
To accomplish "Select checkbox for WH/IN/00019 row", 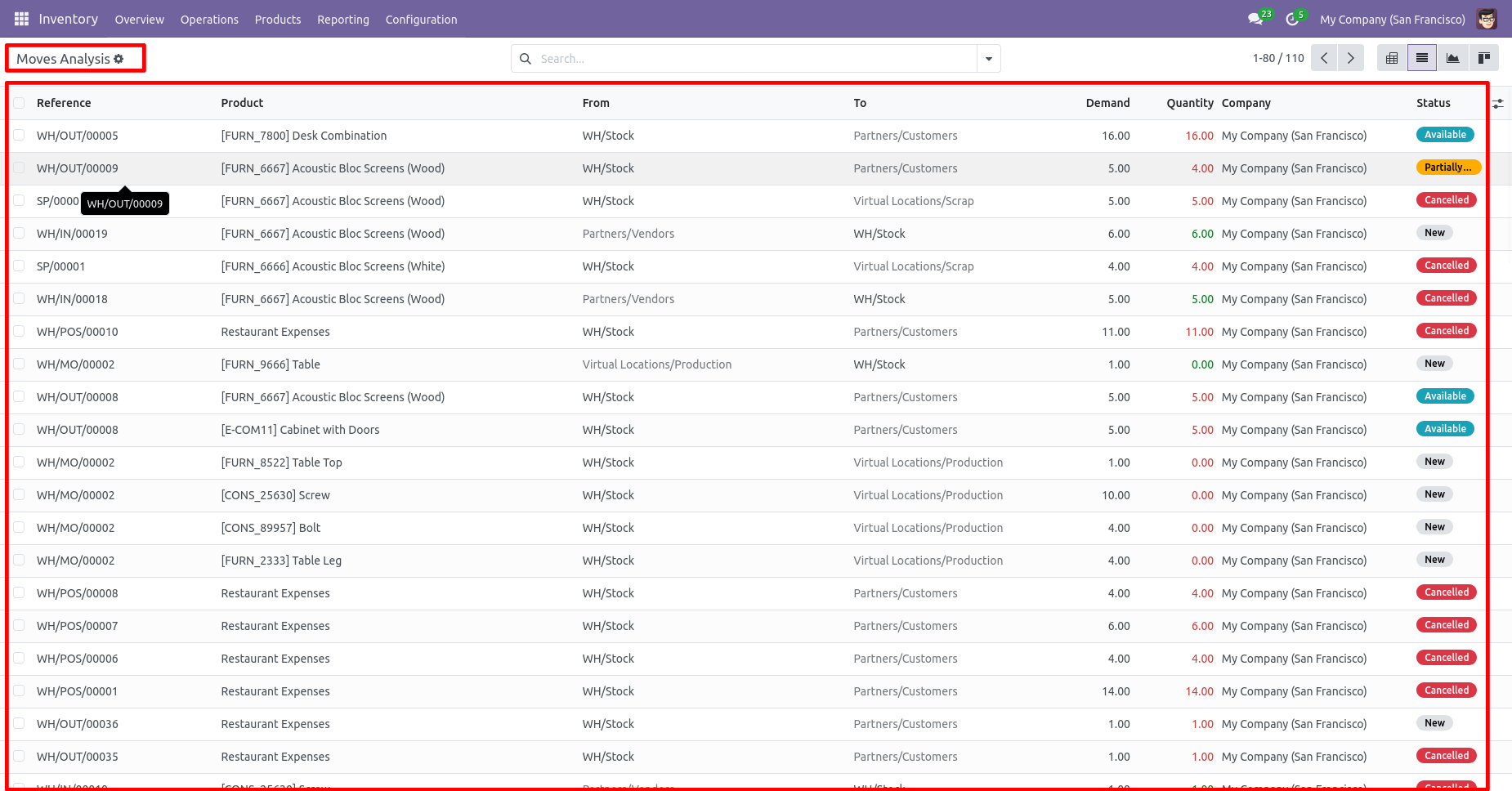I will tap(19, 234).
